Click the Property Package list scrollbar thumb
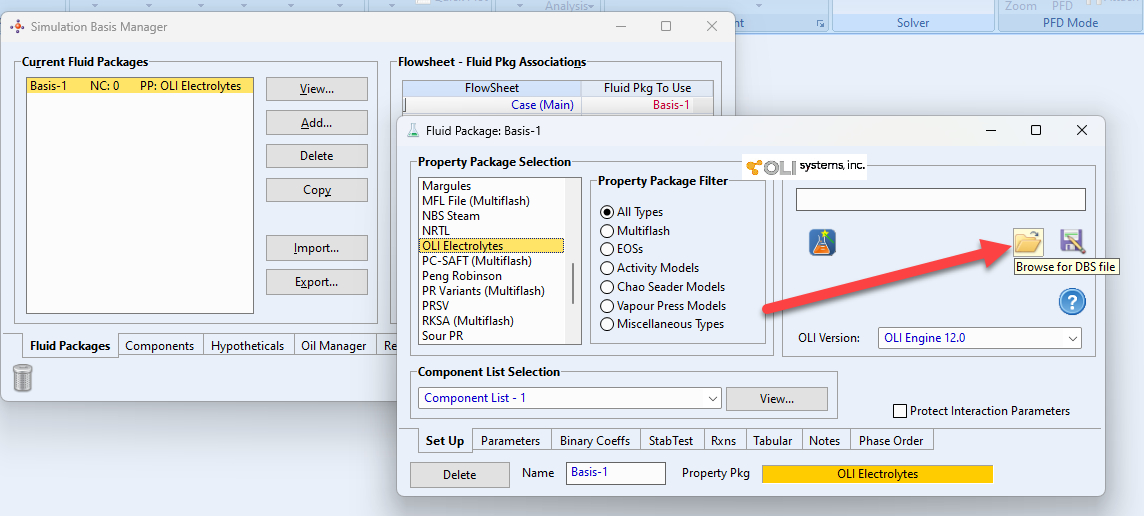Screen dimensions: 1144x516 pyautogui.click(x=573, y=283)
